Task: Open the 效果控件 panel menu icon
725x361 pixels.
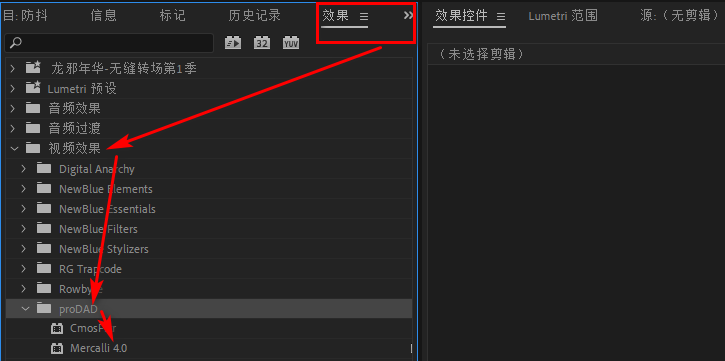Action: pyautogui.click(x=500, y=16)
